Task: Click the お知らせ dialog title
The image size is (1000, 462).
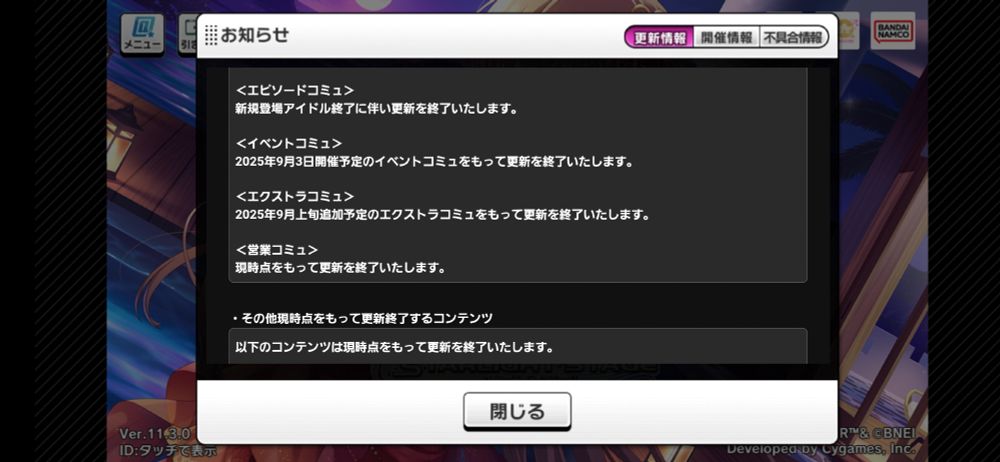Action: tap(254, 35)
